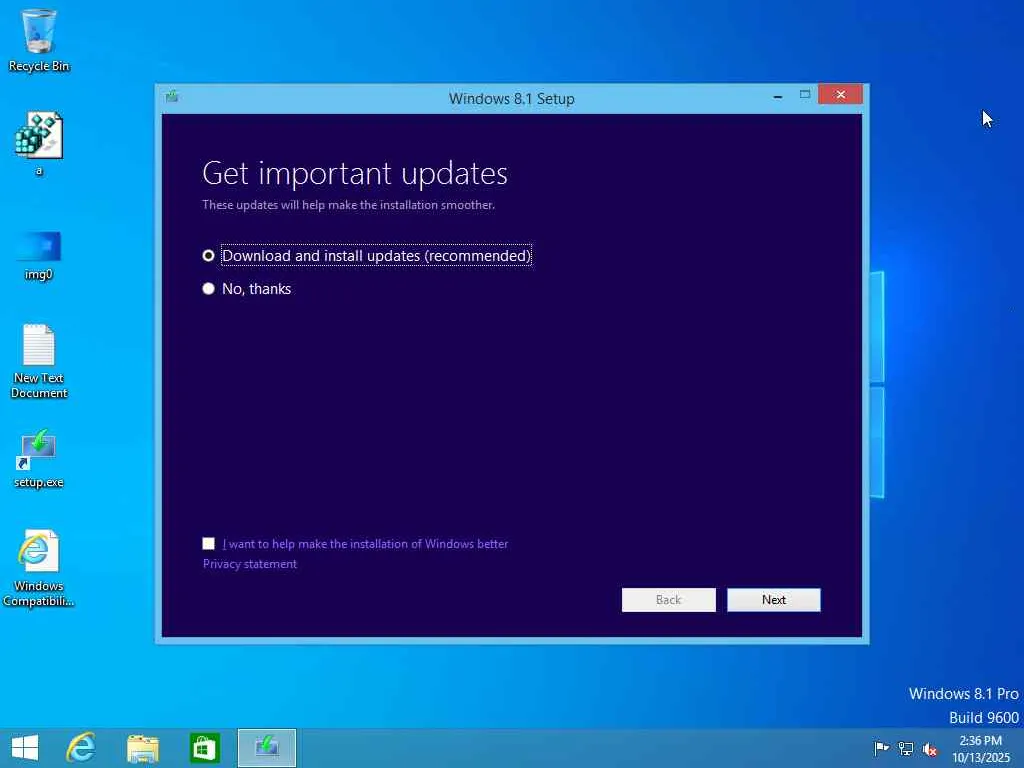Click the network icon in system tray
This screenshot has width=1024, height=768.
click(906, 748)
